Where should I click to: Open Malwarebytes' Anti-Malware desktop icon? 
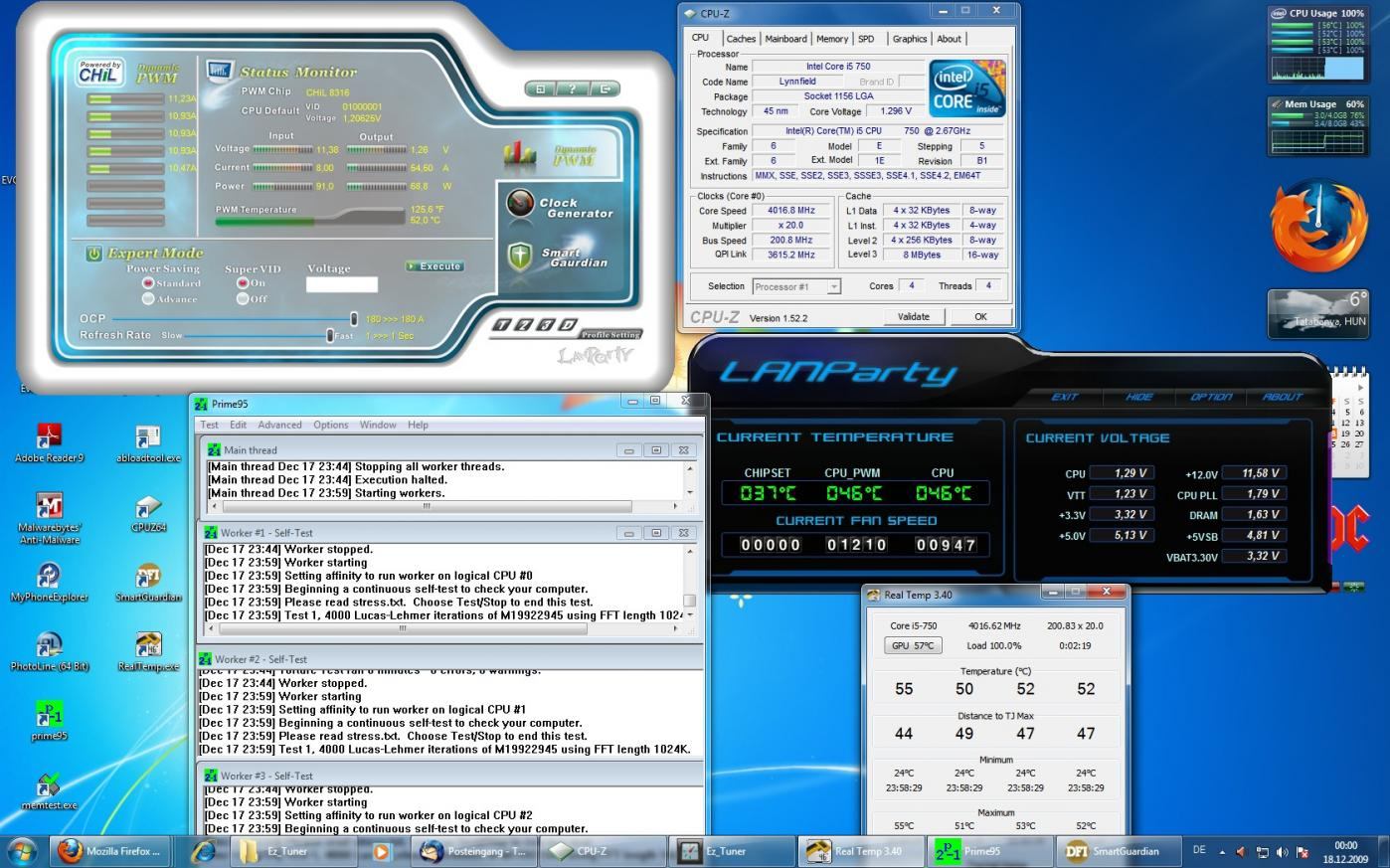[49, 517]
